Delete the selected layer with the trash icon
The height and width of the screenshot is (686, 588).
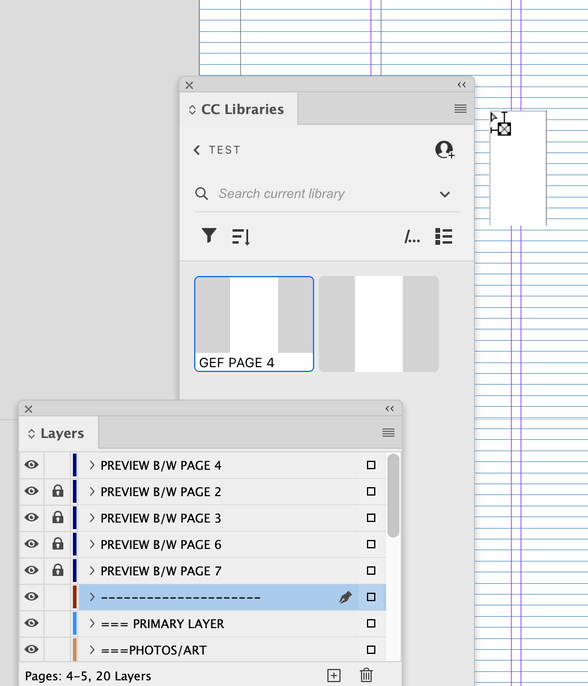366,675
